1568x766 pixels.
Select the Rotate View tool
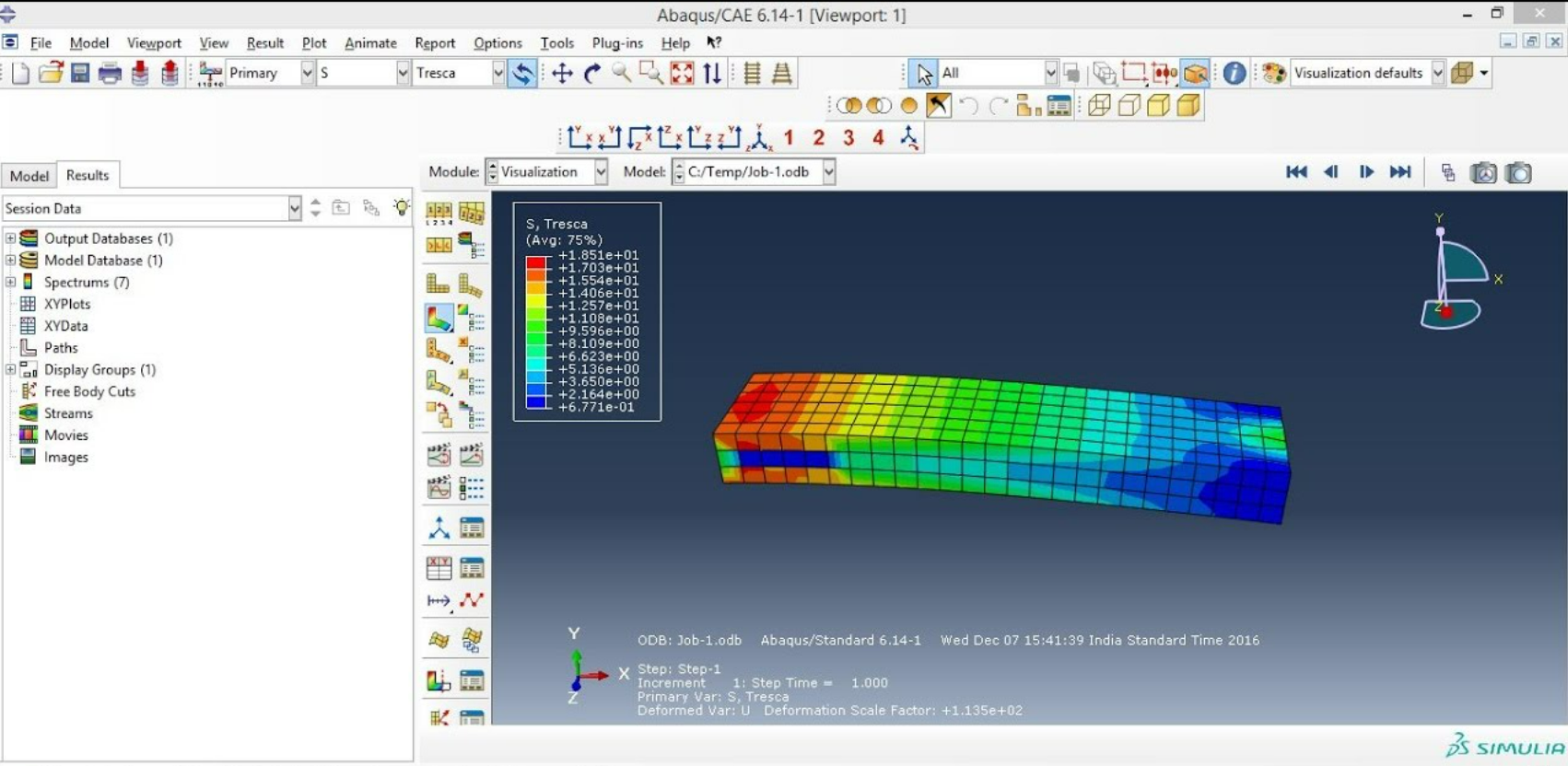[x=592, y=73]
